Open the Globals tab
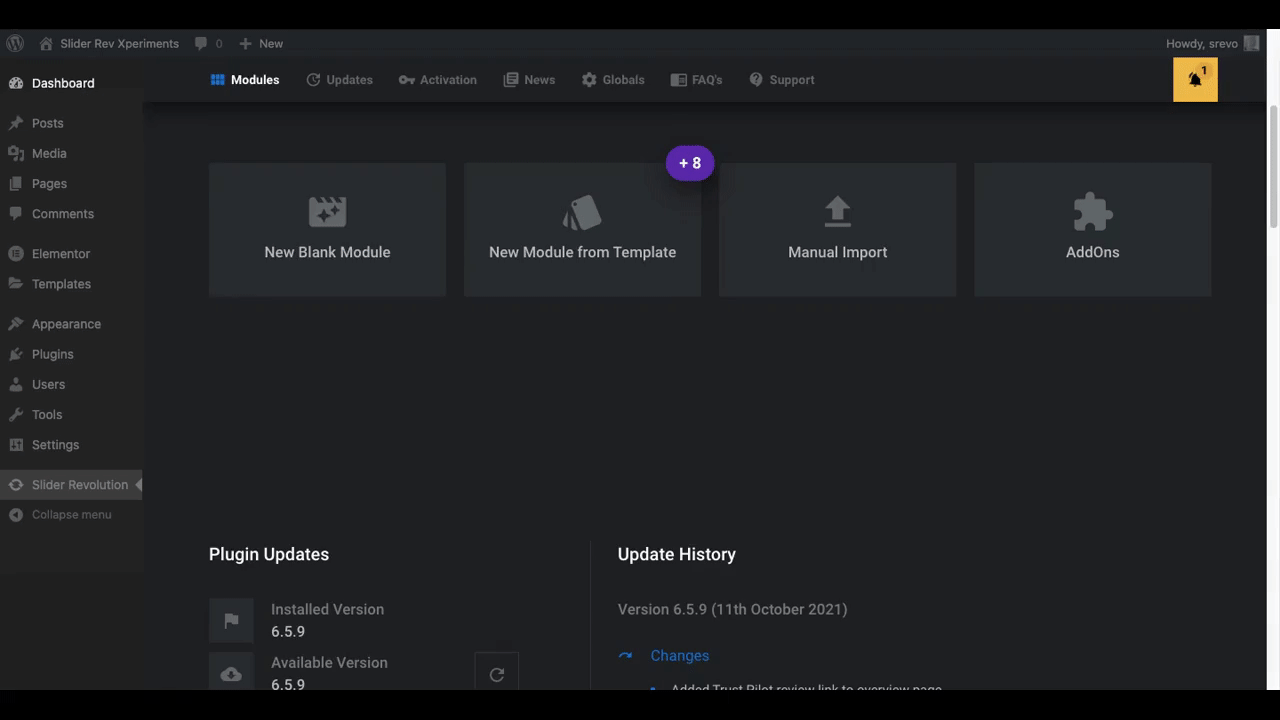1280x720 pixels. (x=613, y=79)
